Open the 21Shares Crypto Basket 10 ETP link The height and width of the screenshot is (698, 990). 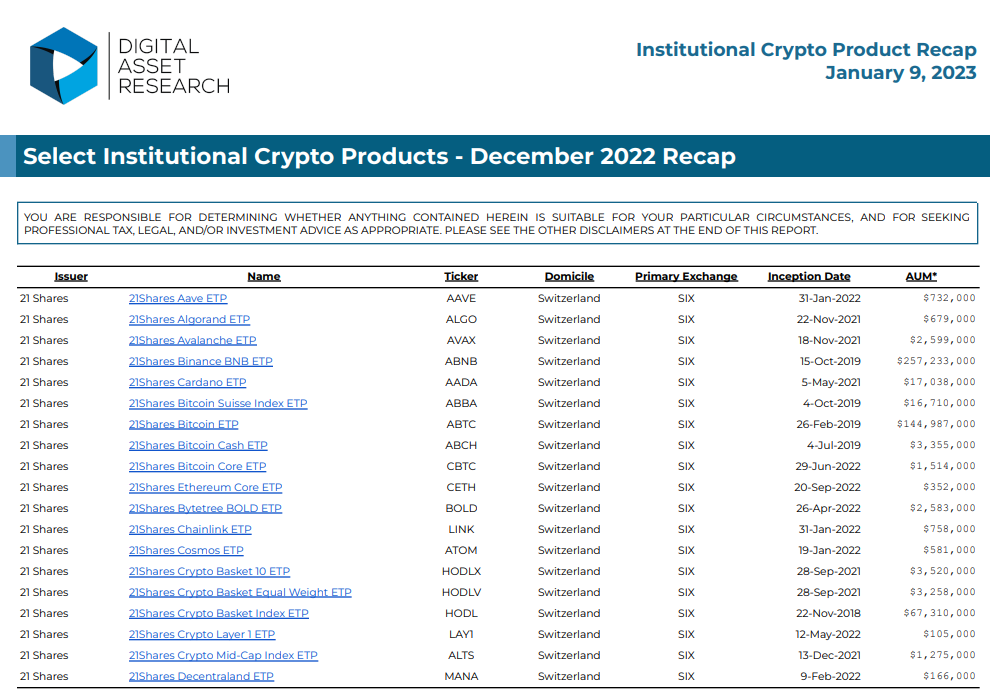(210, 571)
